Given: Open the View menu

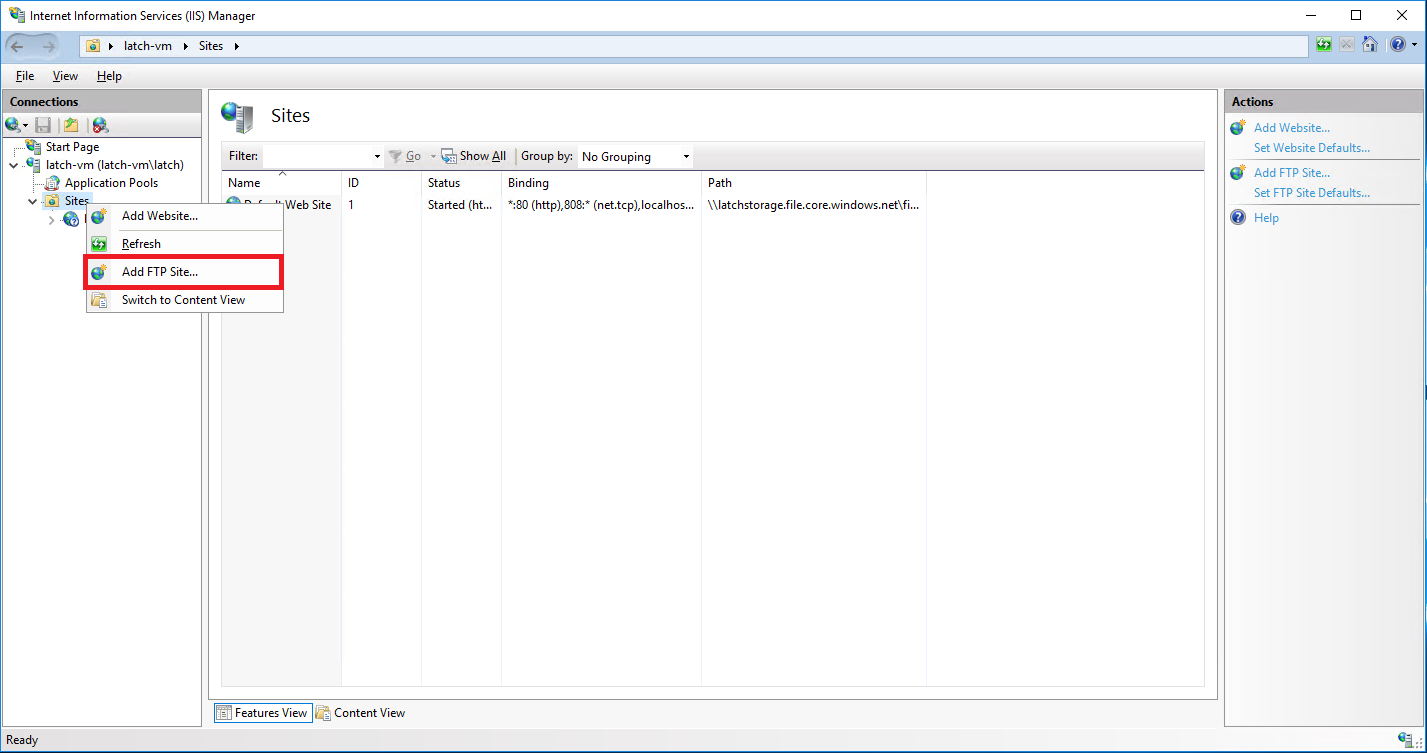Looking at the screenshot, I should 65,76.
